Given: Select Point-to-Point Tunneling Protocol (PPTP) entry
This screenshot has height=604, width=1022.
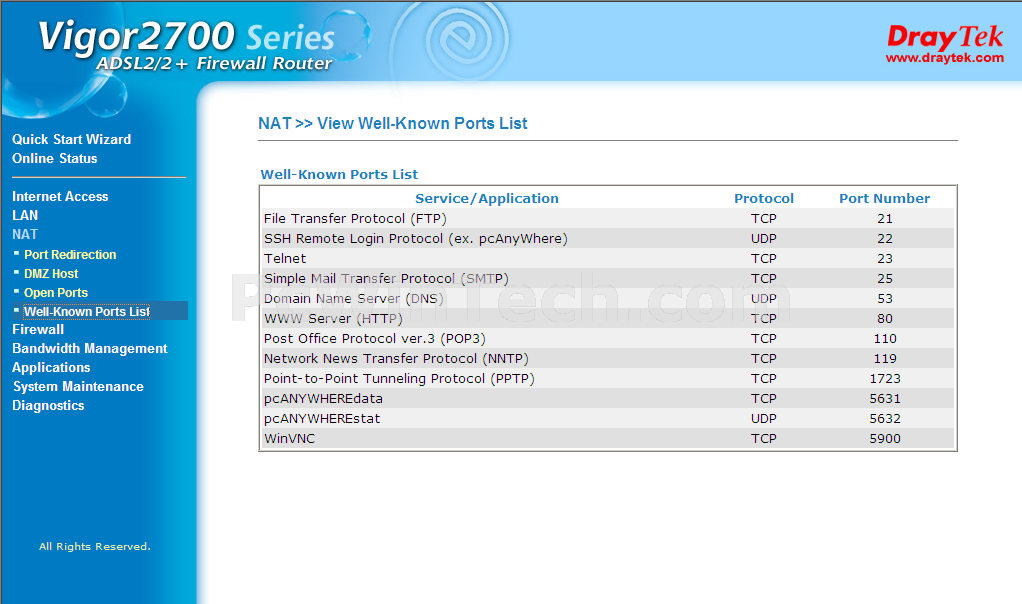Looking at the screenshot, I should [399, 379].
